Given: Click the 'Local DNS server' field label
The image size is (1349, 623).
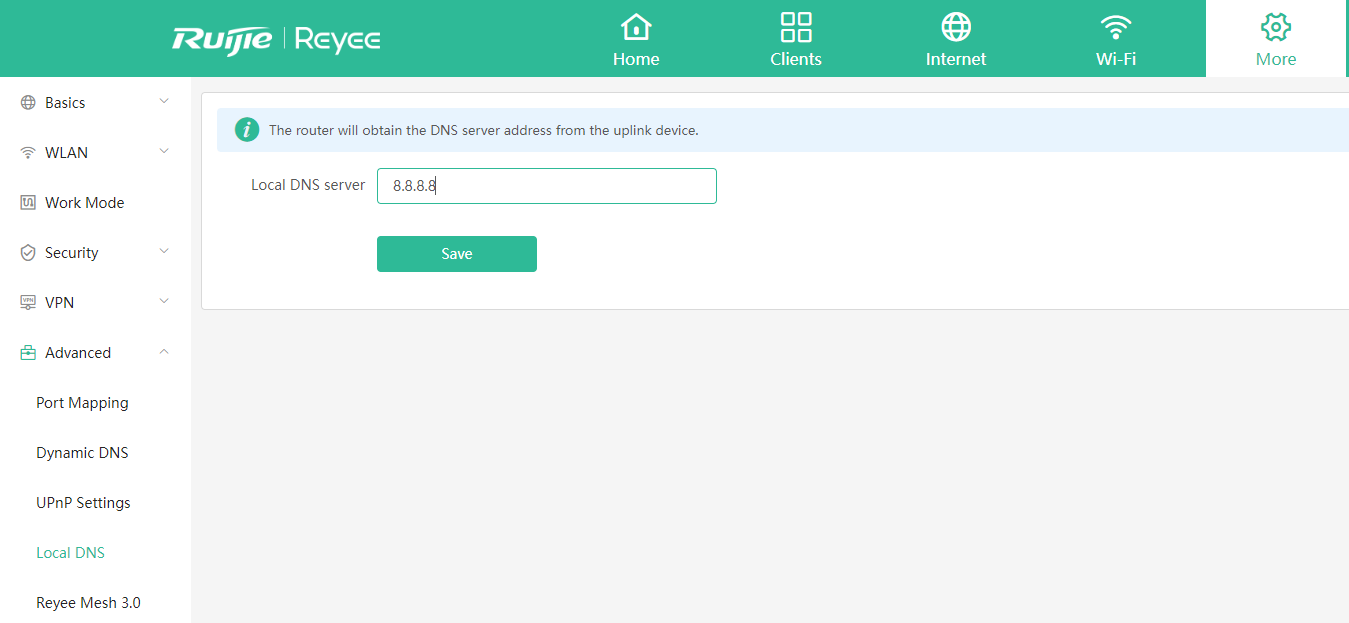Looking at the screenshot, I should pyautogui.click(x=308, y=185).
